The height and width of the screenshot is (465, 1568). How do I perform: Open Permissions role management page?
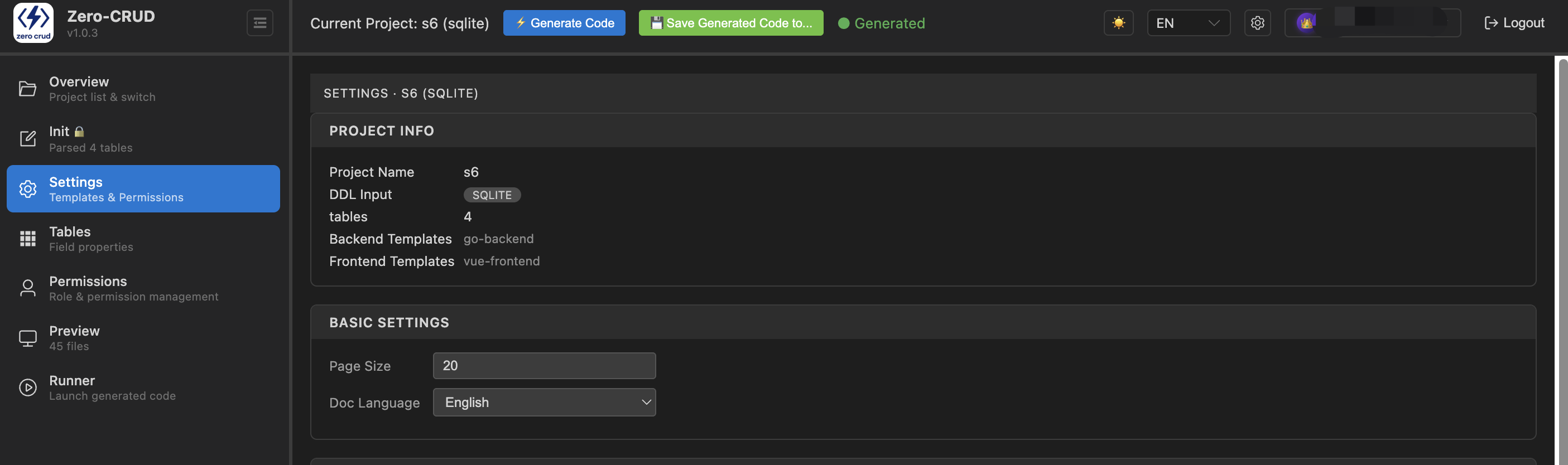pyautogui.click(x=143, y=288)
